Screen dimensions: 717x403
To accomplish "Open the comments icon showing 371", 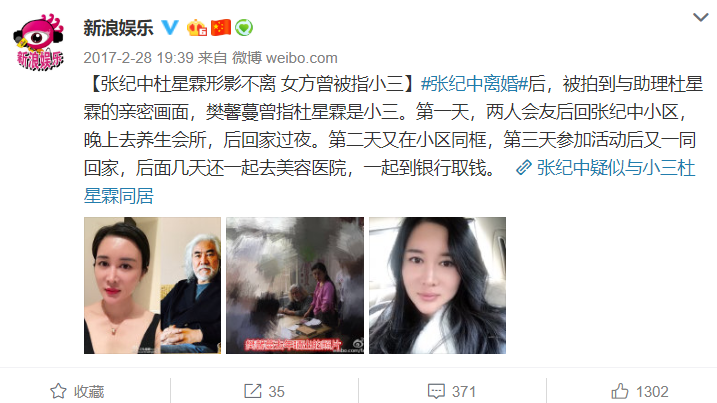I will click(452, 391).
